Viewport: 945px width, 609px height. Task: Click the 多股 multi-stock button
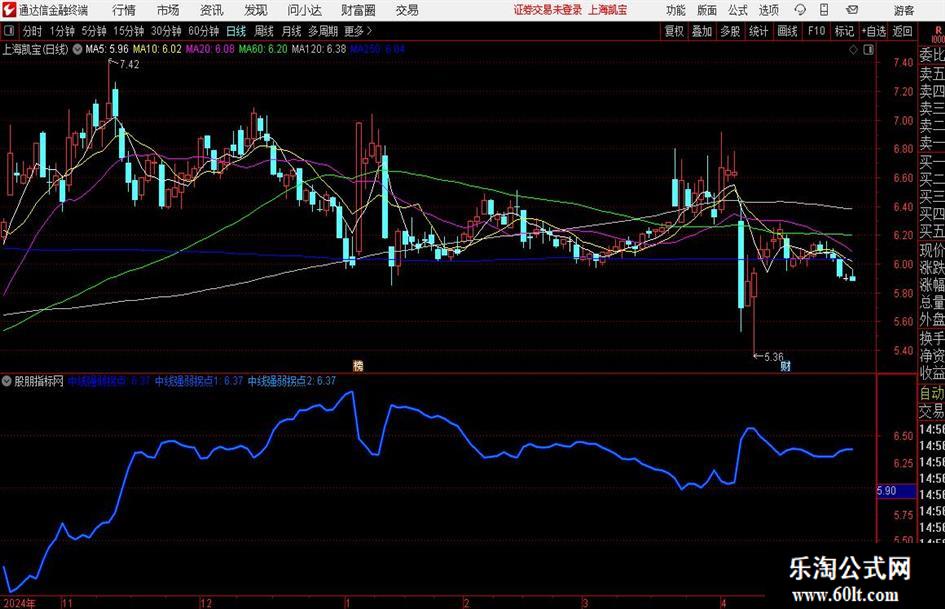[x=730, y=31]
